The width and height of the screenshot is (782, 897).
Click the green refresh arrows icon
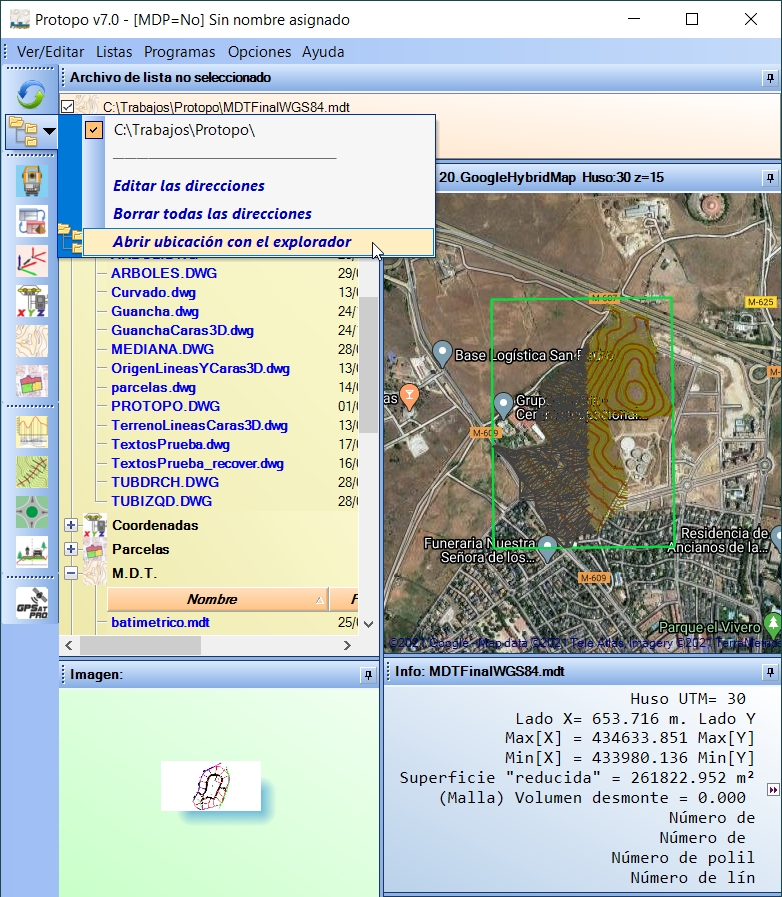point(31,94)
